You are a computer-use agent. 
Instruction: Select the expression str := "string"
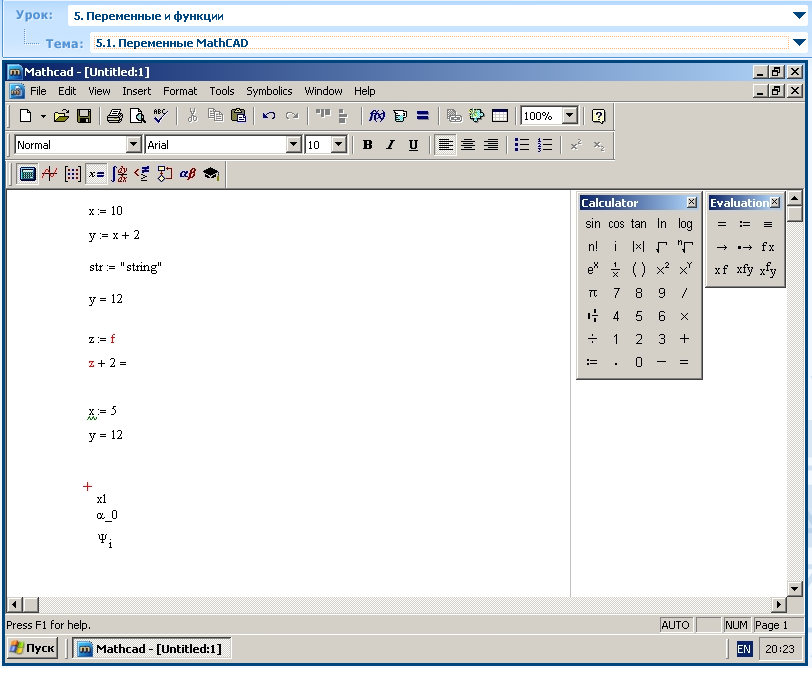point(125,267)
